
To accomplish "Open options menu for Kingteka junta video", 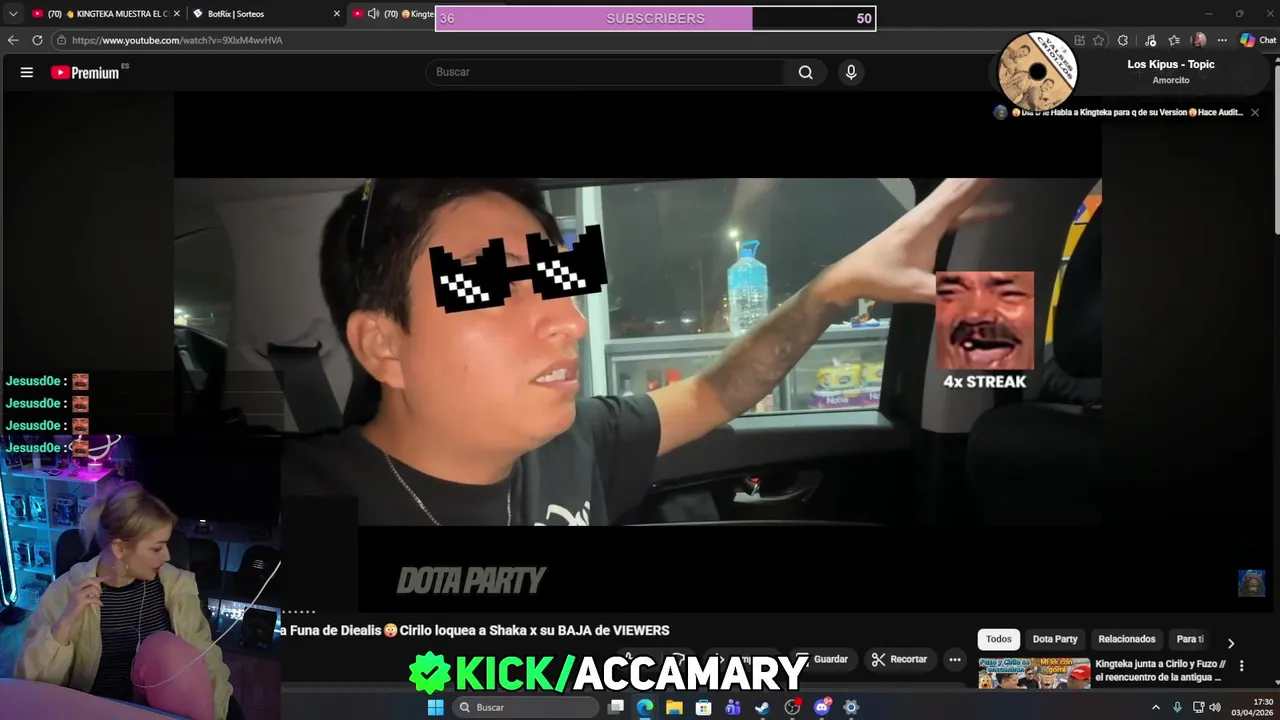I will click(x=1242, y=665).
